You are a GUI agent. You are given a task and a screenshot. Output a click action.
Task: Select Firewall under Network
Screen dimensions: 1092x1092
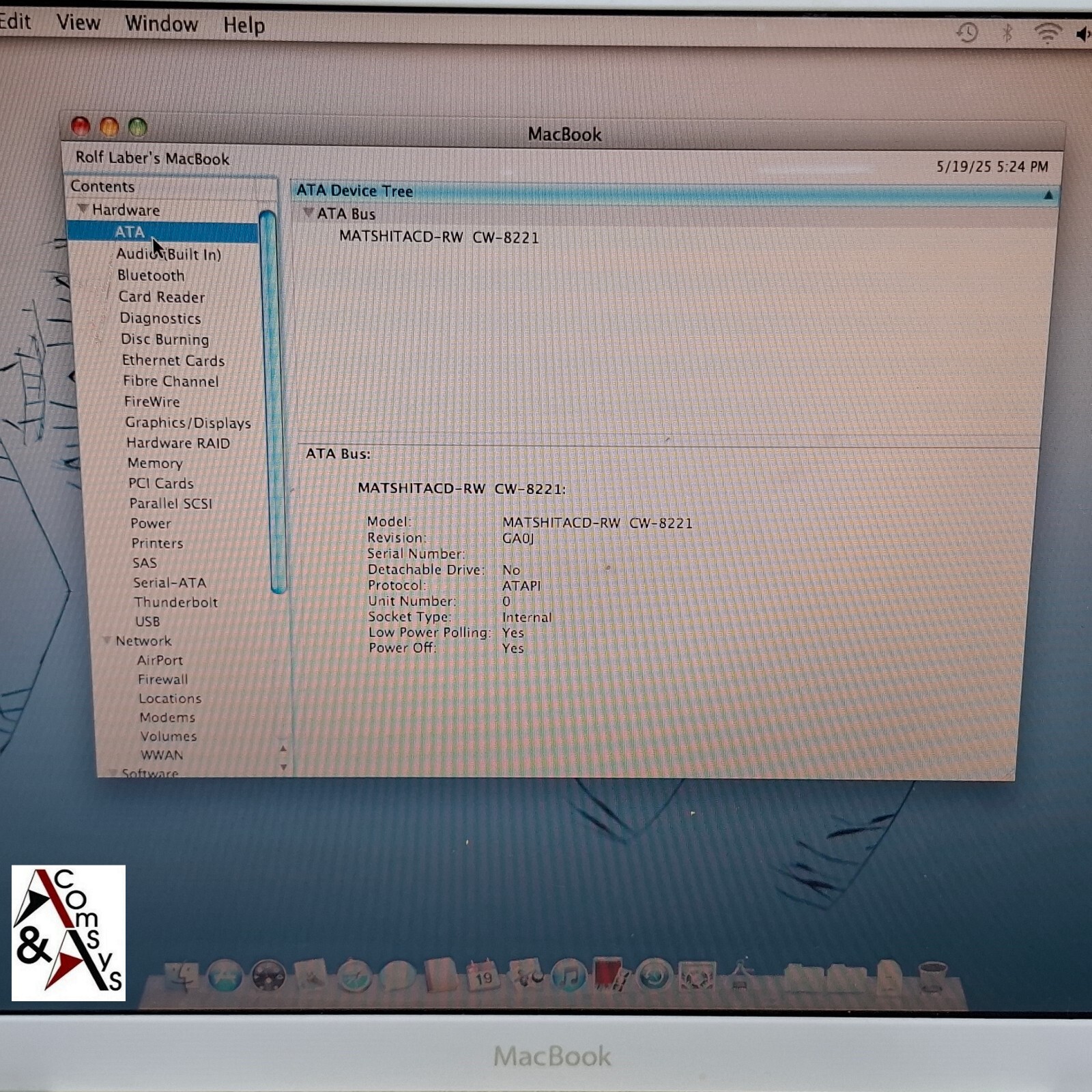click(x=162, y=679)
